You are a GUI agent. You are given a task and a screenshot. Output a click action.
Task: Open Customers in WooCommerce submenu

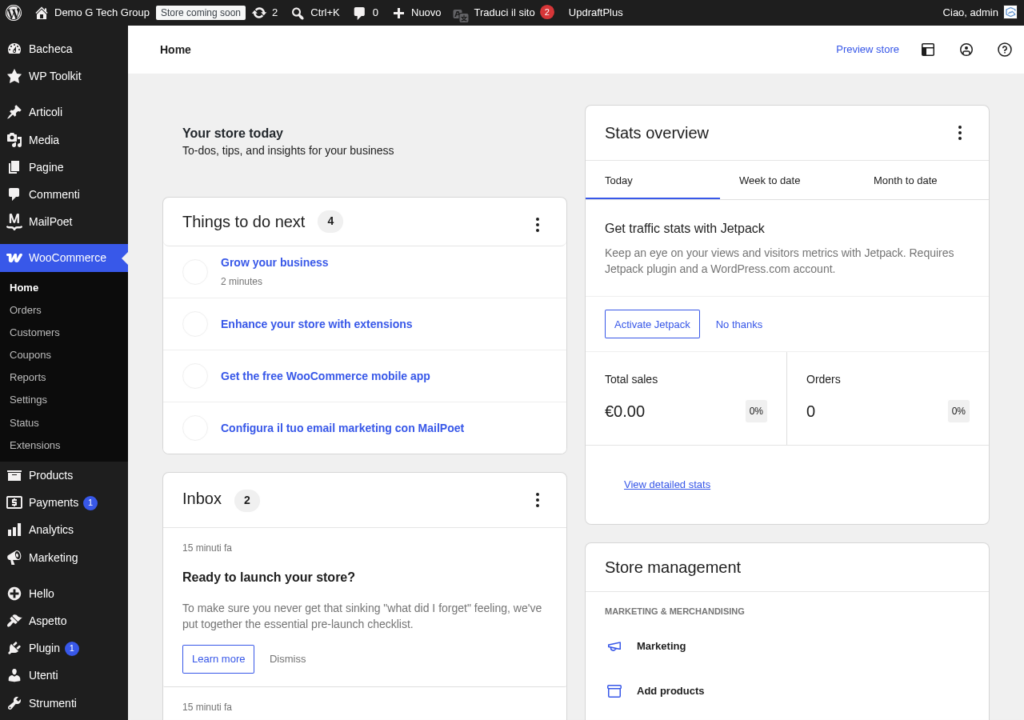point(35,332)
